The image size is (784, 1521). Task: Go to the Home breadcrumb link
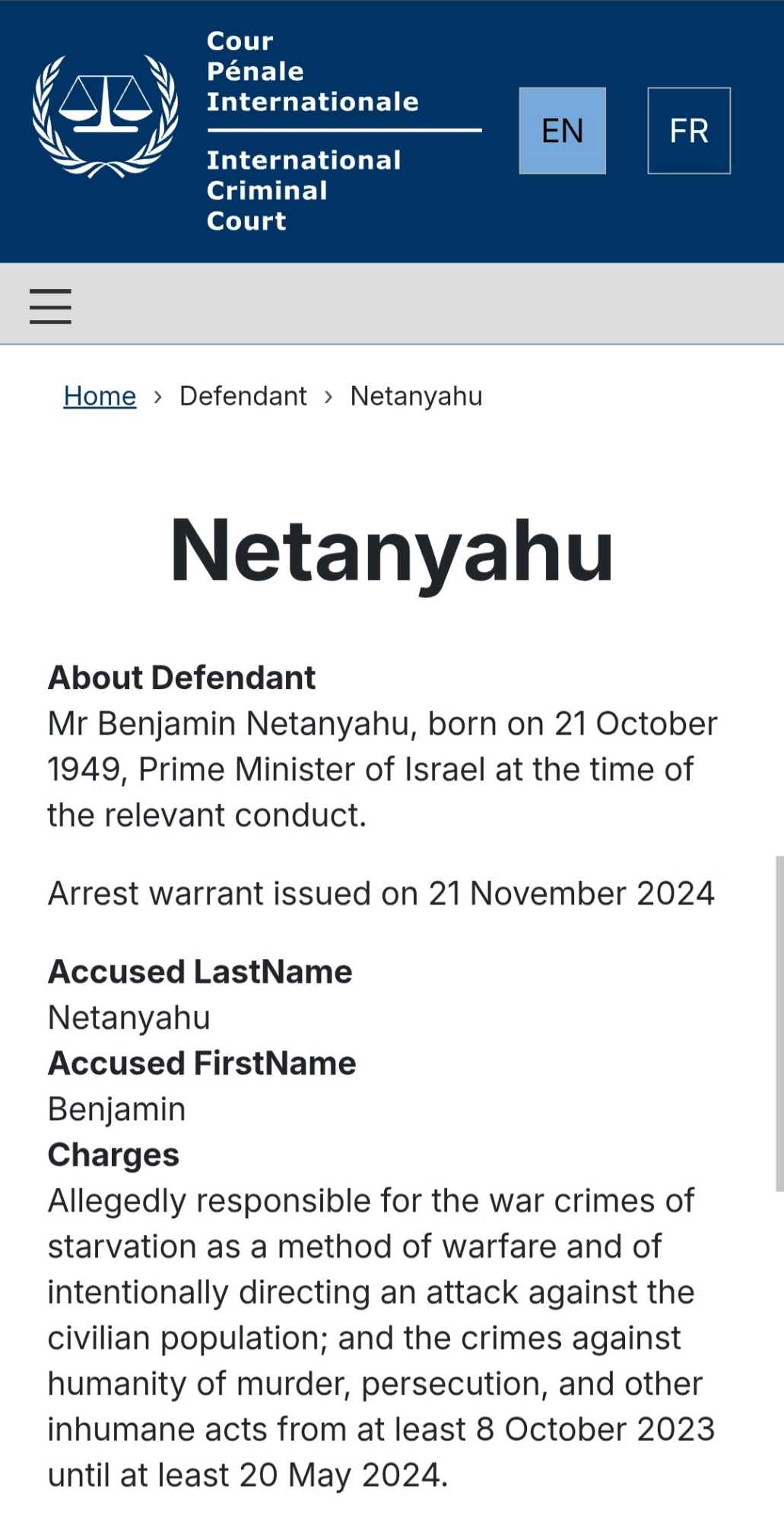click(x=100, y=396)
